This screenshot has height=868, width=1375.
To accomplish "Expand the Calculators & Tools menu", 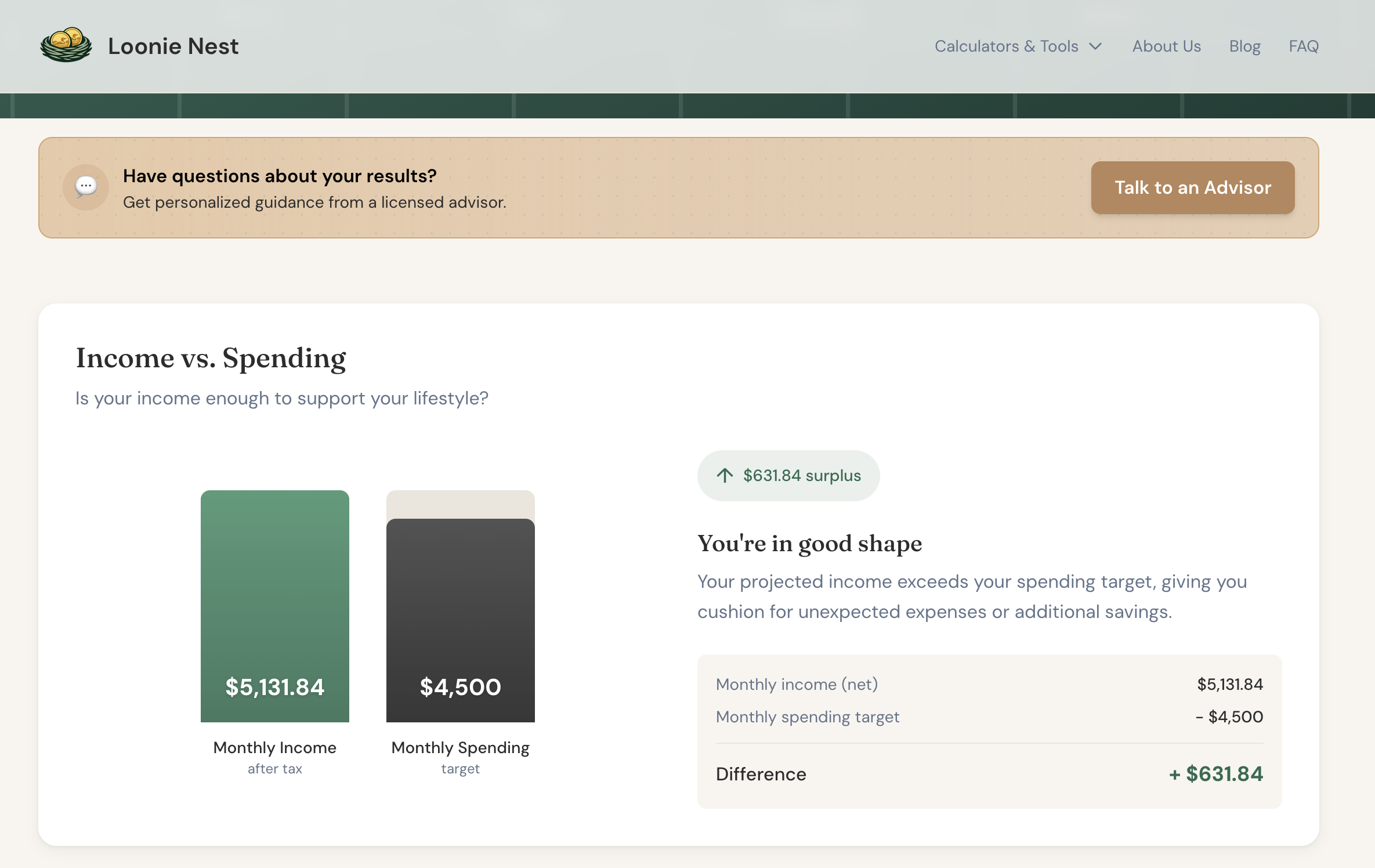I will tap(1018, 46).
